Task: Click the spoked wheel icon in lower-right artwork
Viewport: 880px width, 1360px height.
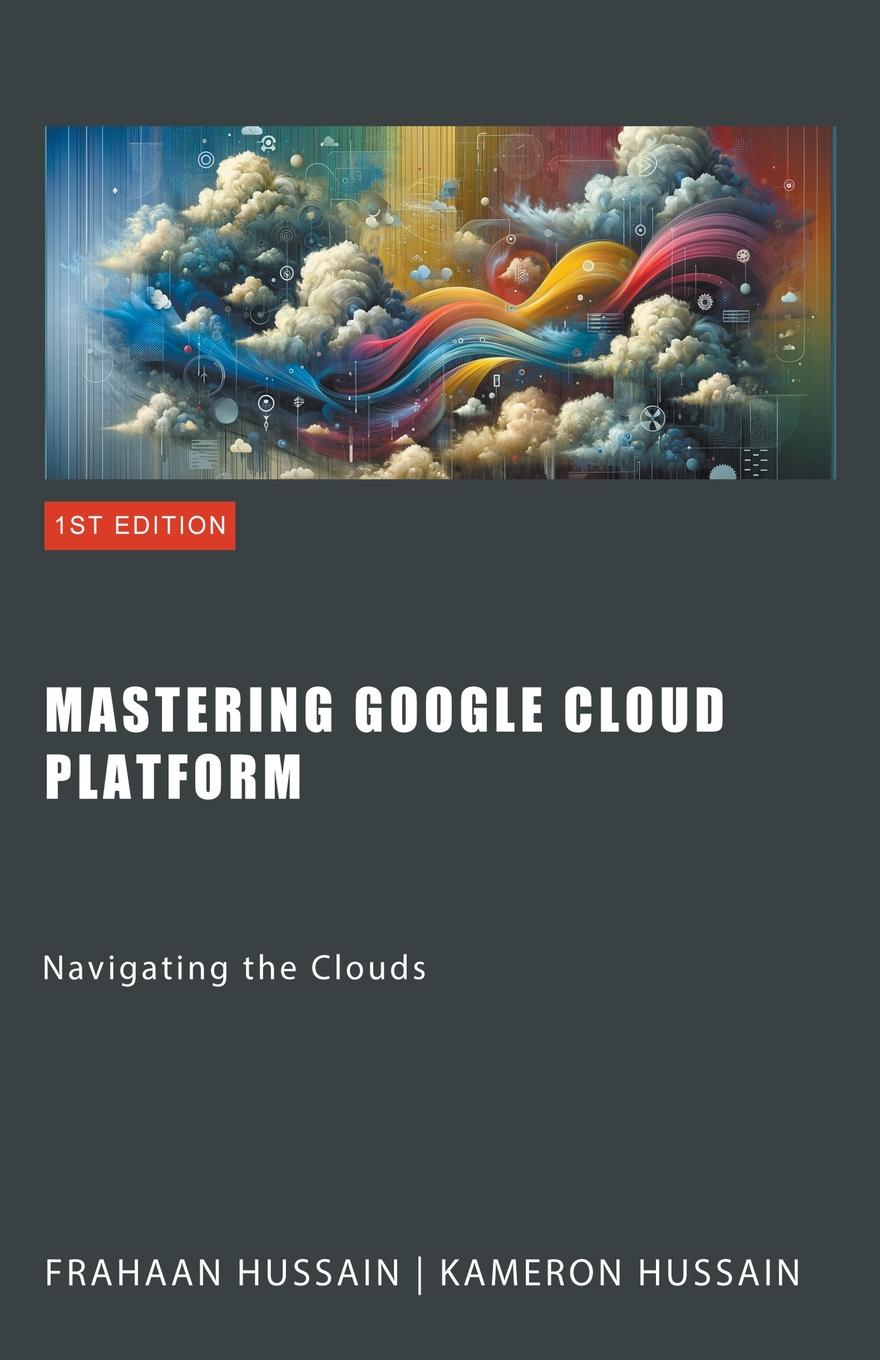Action: (652, 418)
